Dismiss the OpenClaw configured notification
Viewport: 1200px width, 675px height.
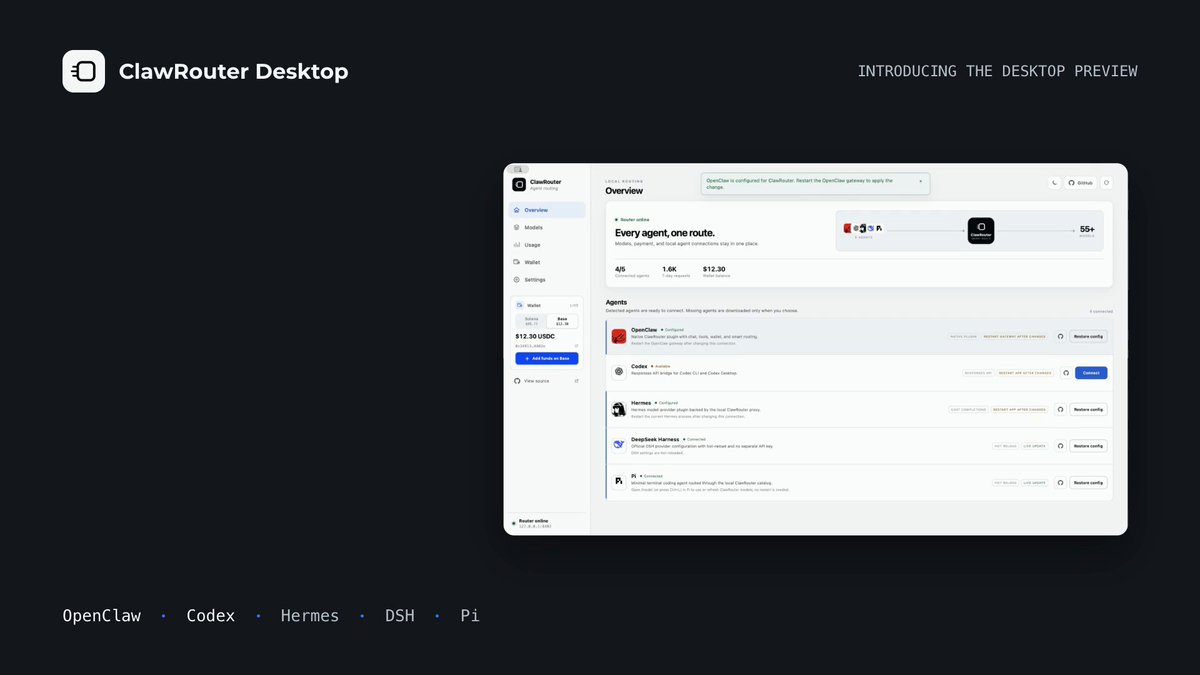(x=921, y=181)
